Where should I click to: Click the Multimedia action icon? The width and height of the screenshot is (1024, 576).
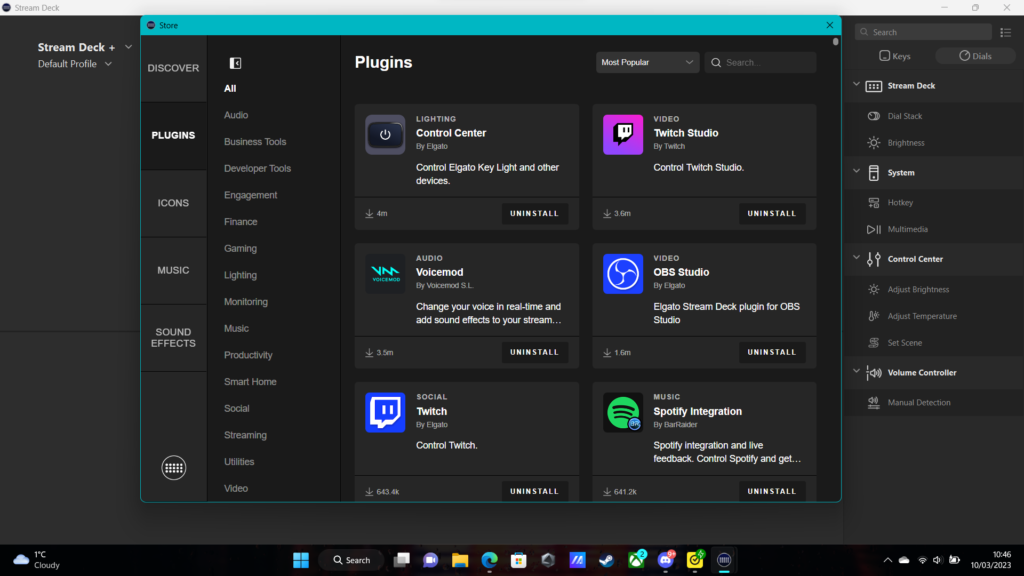click(874, 229)
